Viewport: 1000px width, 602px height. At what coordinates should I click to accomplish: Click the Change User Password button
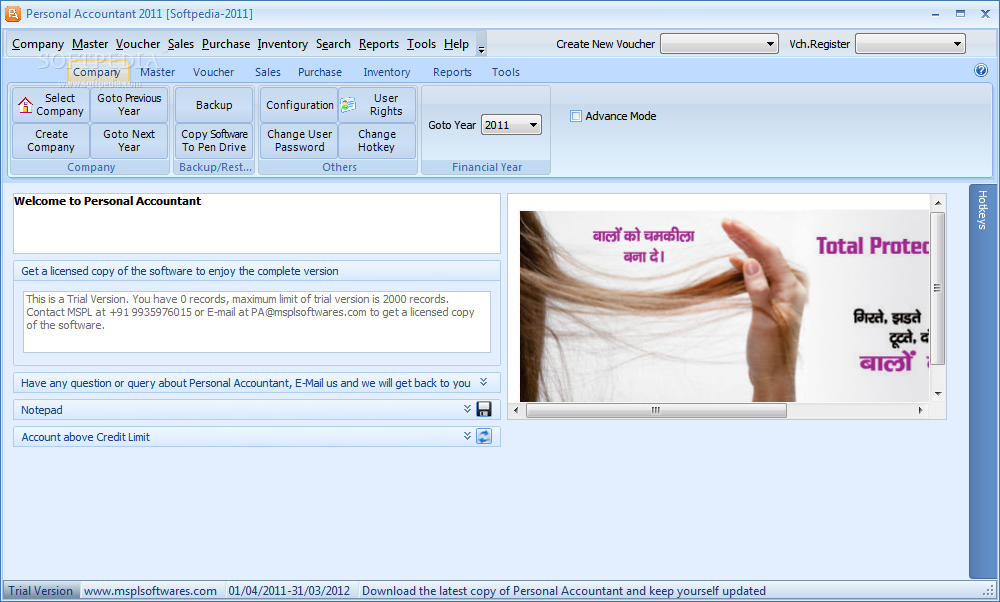click(x=299, y=140)
